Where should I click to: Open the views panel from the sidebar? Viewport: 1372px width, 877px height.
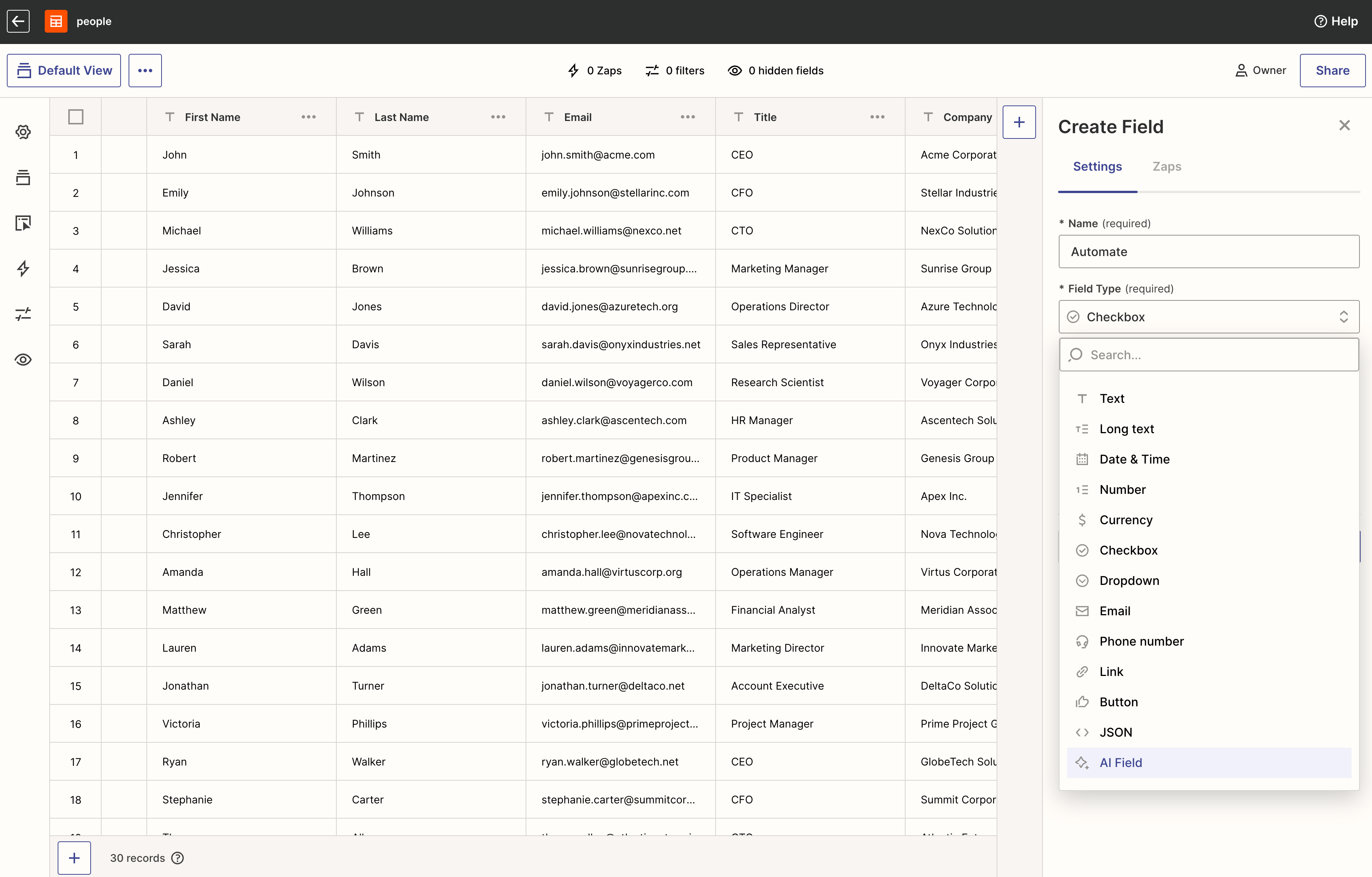(x=23, y=177)
